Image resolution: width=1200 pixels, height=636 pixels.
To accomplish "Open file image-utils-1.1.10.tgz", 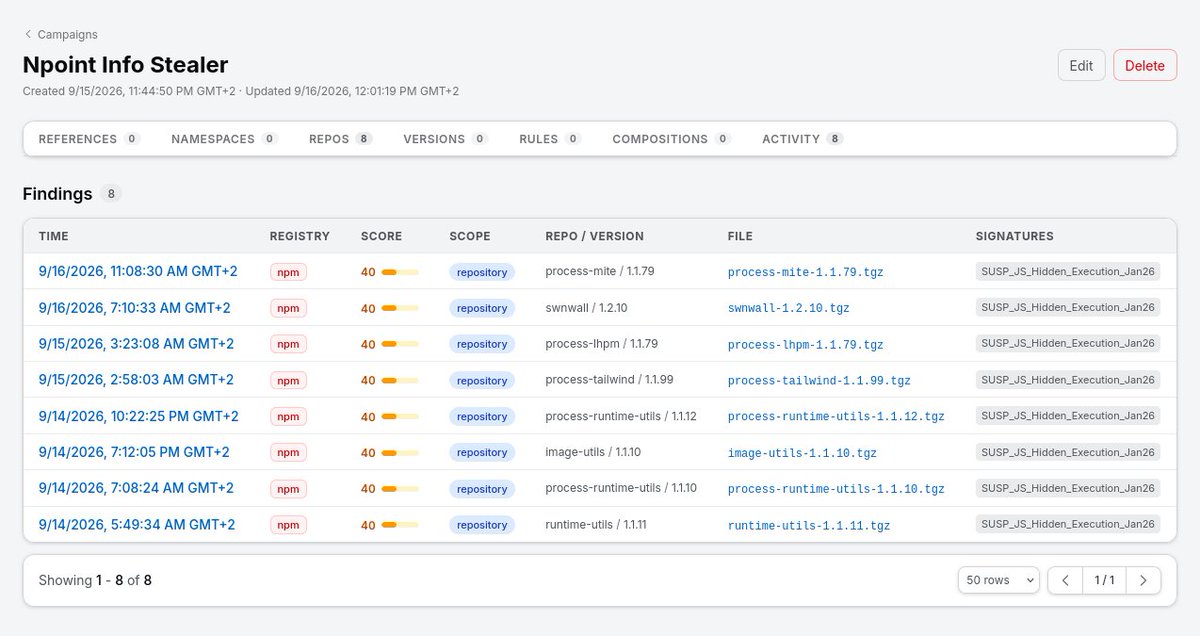I will 802,453.
